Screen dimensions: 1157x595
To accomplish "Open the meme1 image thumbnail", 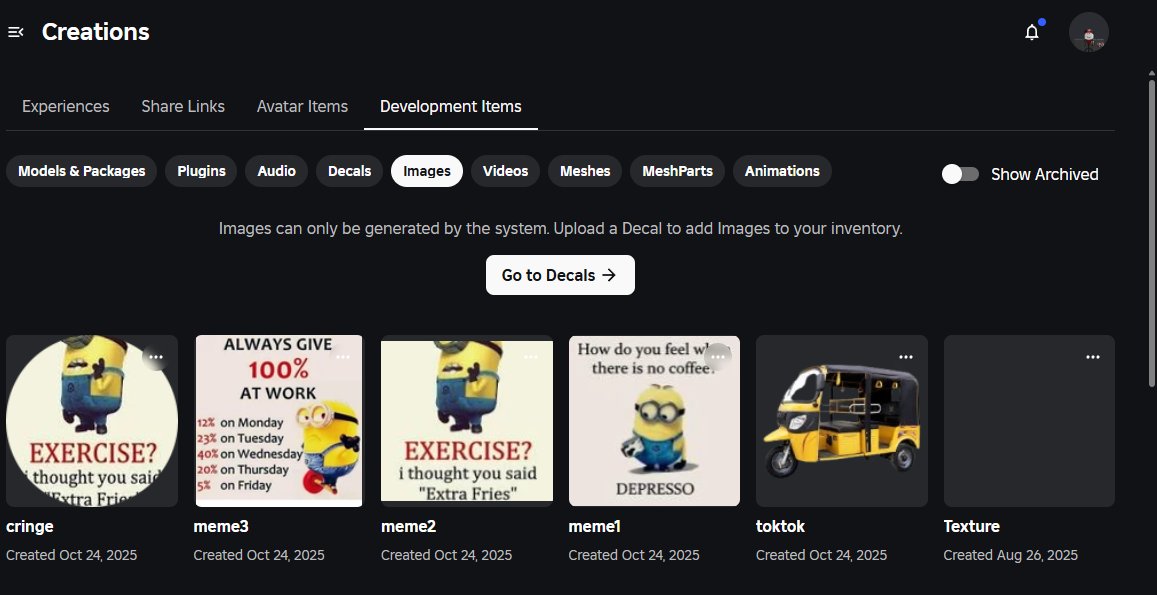I will point(655,421).
